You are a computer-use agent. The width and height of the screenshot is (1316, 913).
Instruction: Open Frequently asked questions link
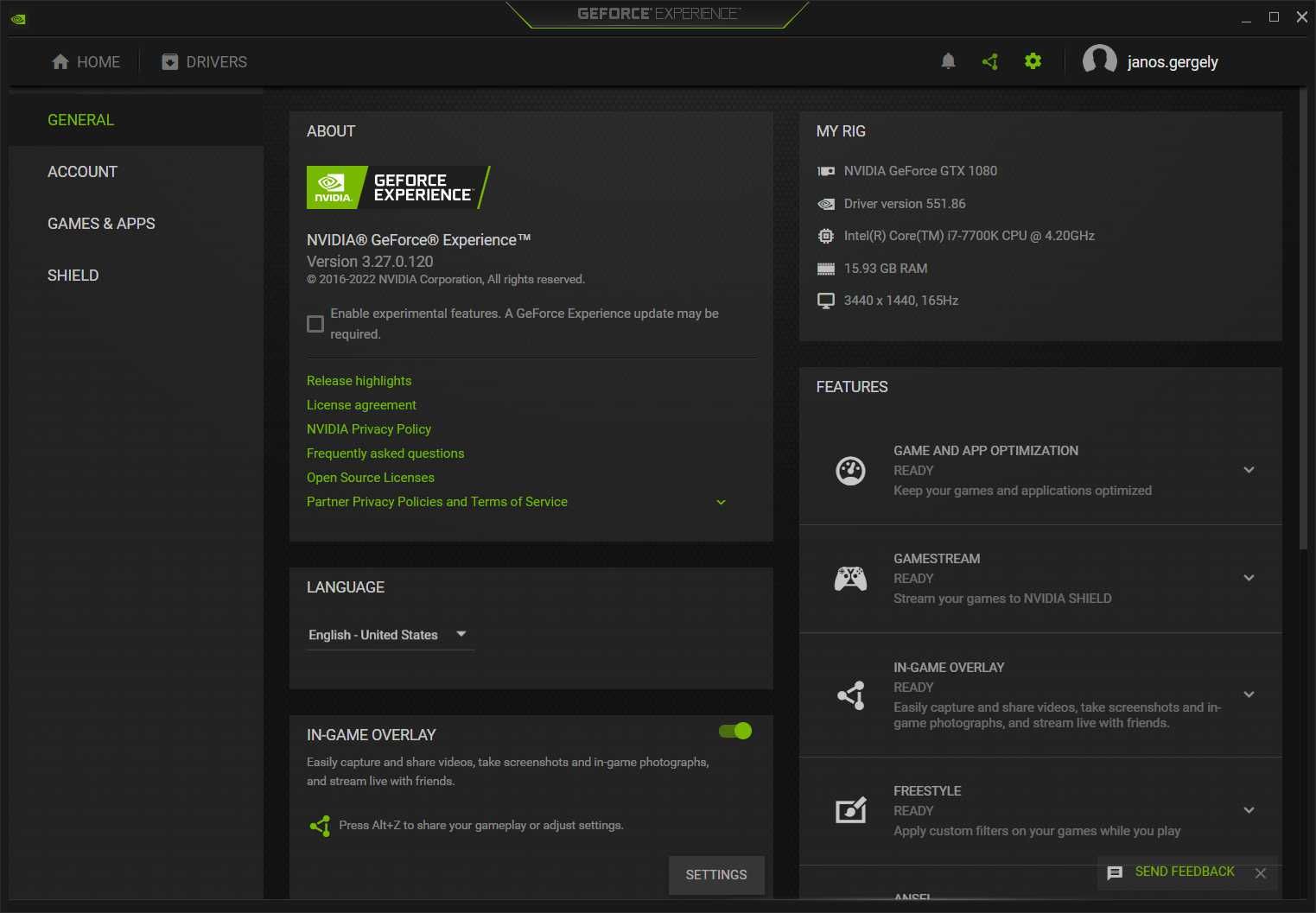point(385,453)
